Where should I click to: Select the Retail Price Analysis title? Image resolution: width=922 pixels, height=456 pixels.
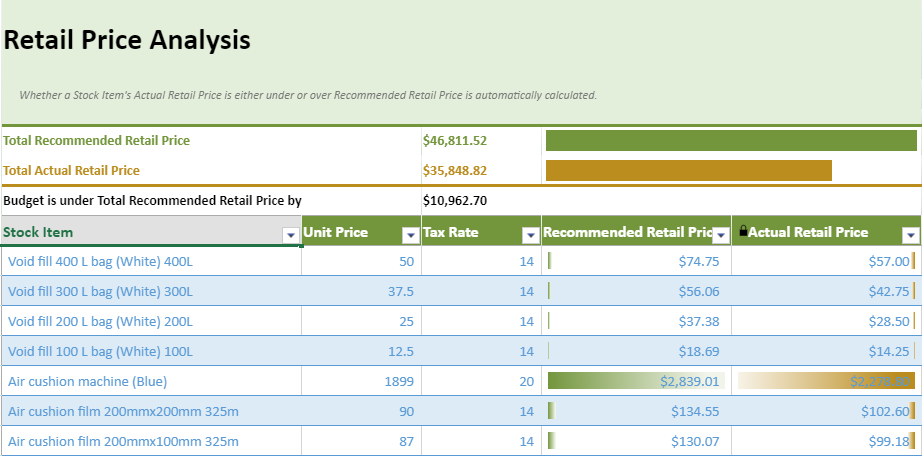tap(127, 41)
